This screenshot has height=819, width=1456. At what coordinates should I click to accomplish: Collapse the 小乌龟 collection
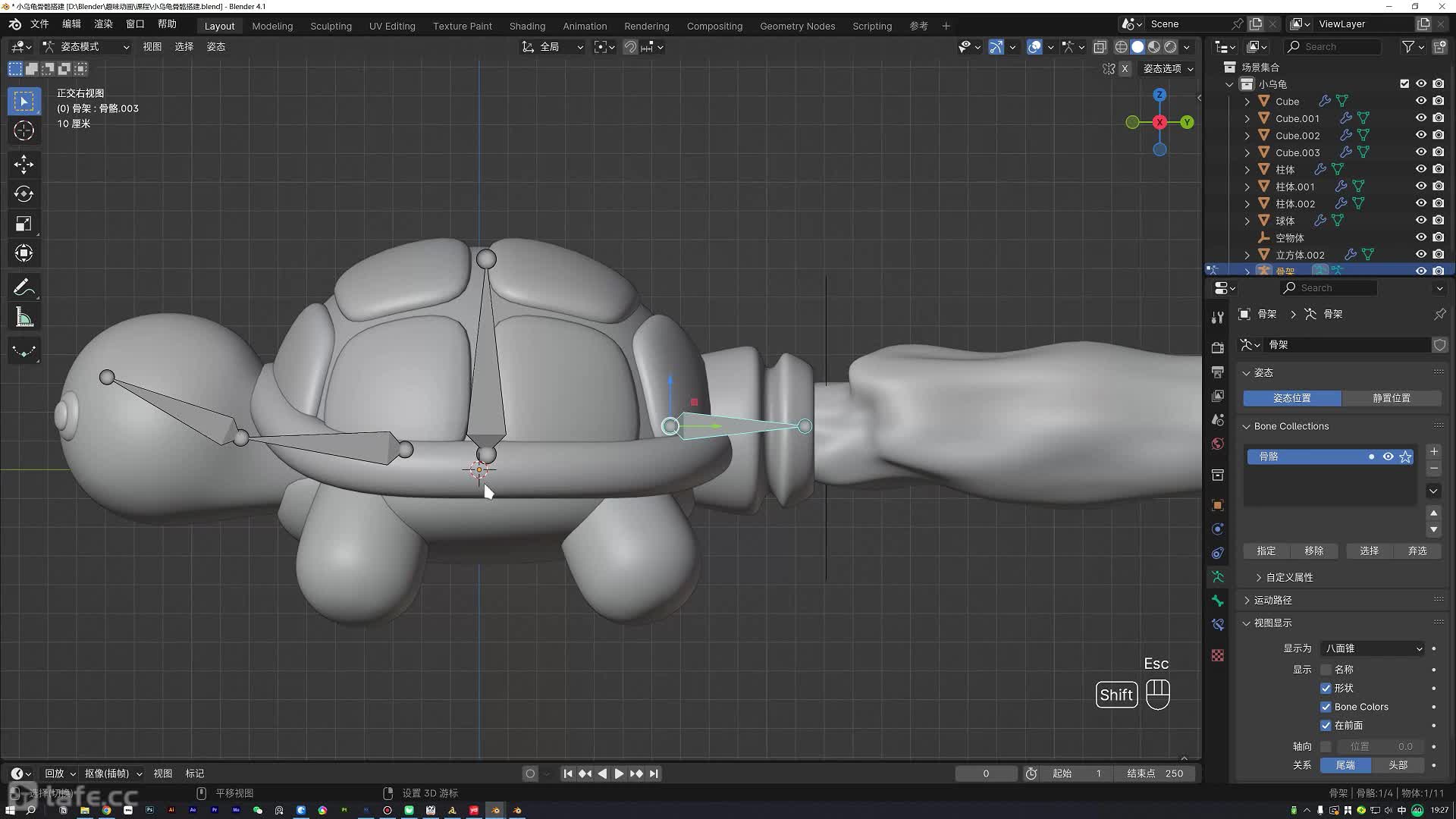(1229, 84)
